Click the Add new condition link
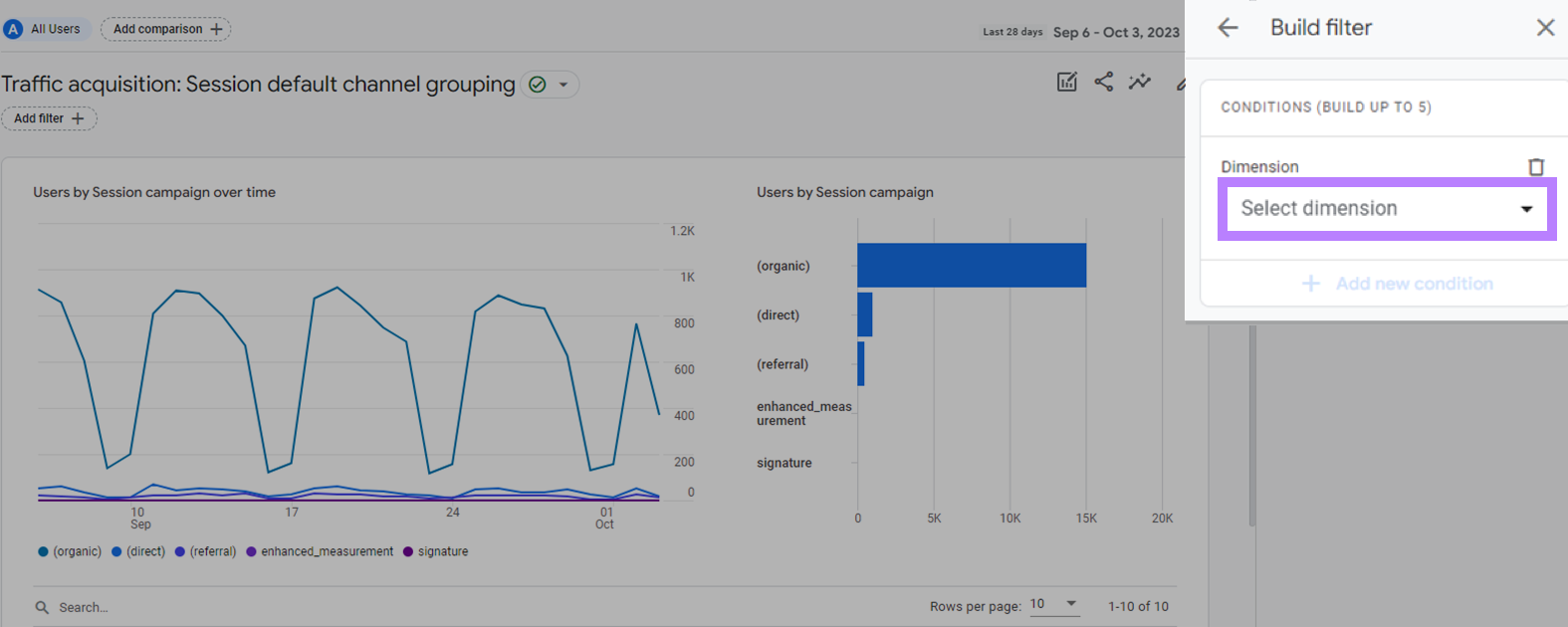 (x=1398, y=284)
